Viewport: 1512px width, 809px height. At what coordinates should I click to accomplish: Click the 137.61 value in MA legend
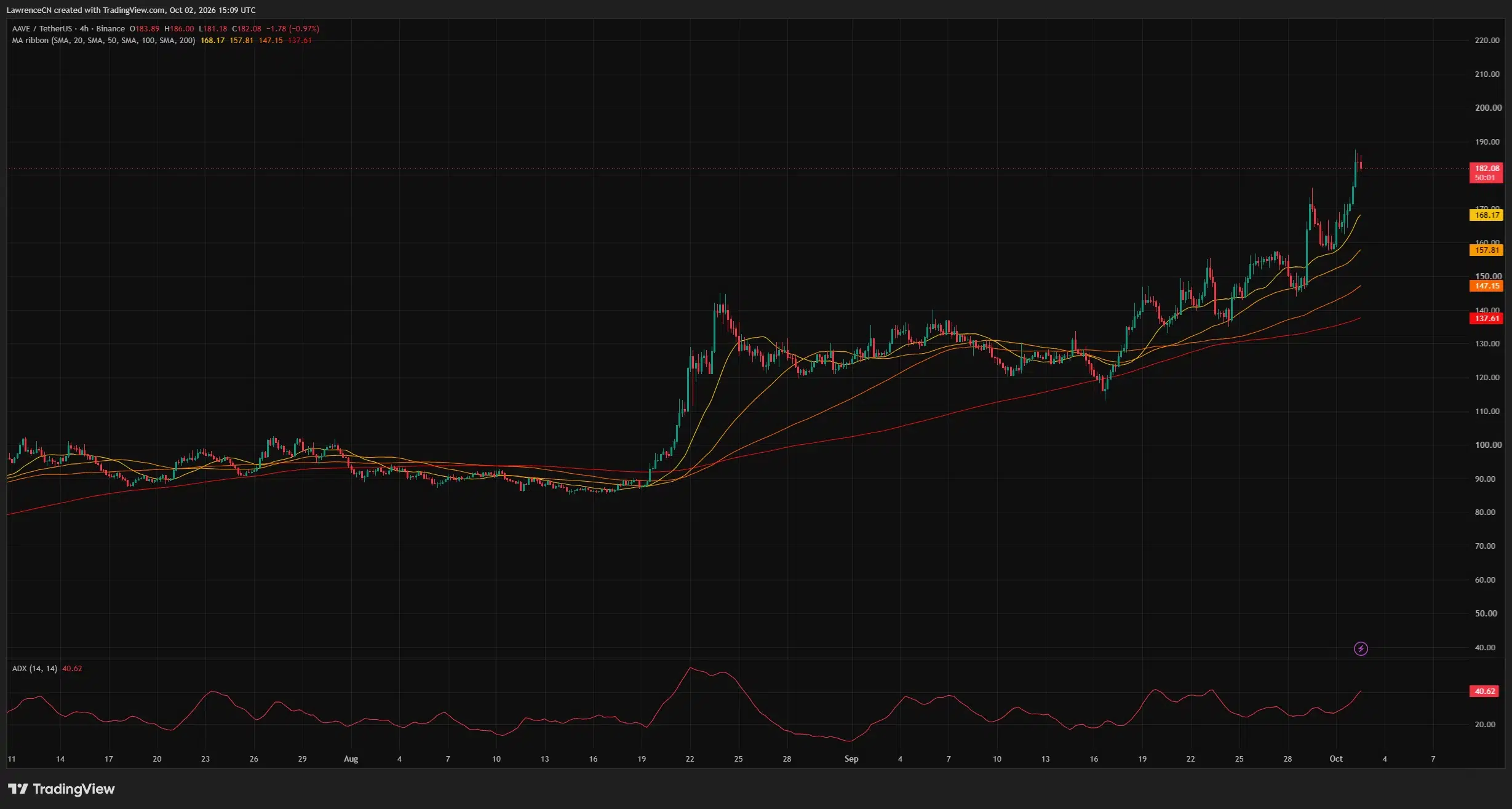pyautogui.click(x=300, y=41)
